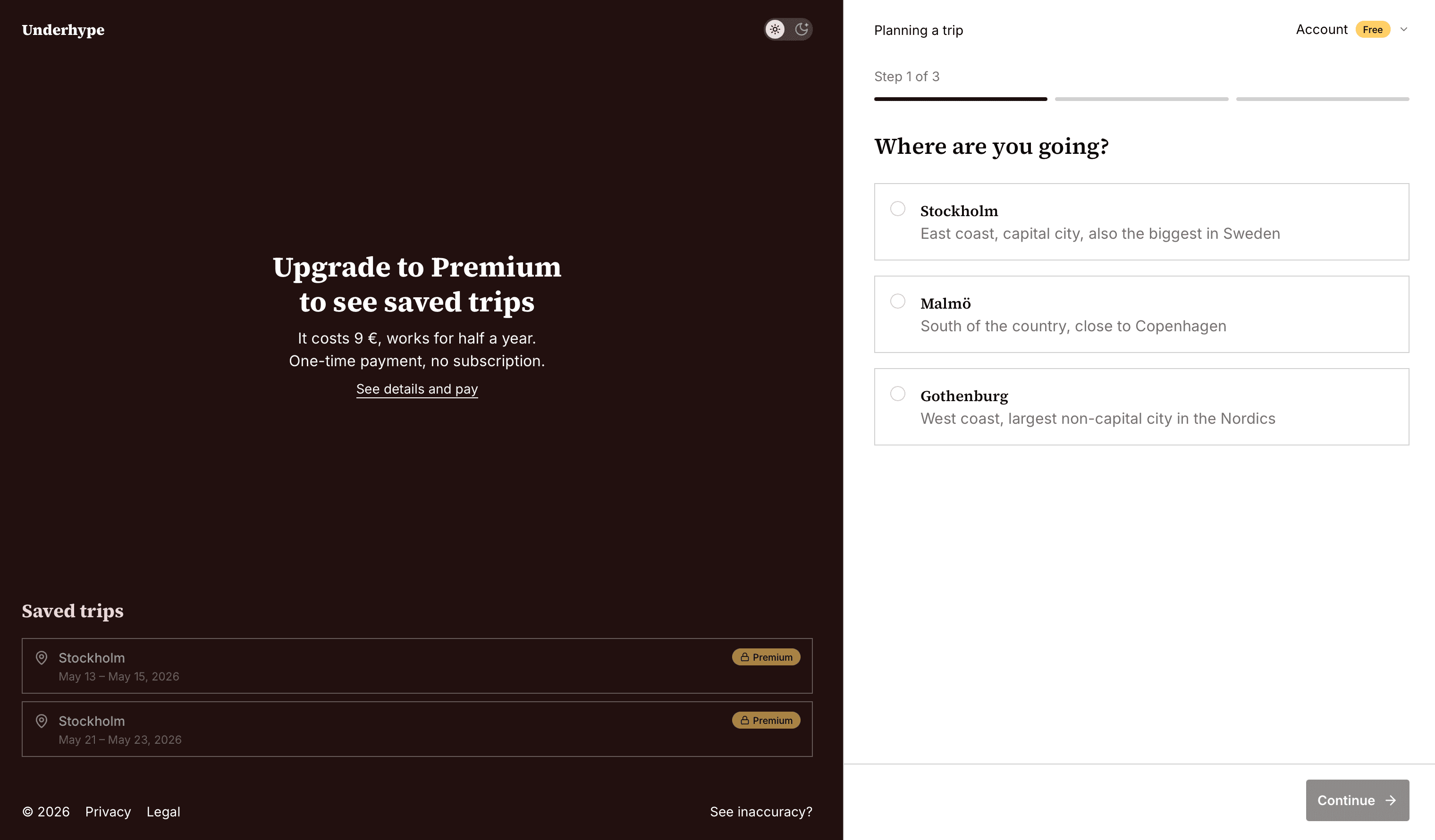The width and height of the screenshot is (1435, 840).
Task: Open the Legal footer link
Action: (163, 812)
